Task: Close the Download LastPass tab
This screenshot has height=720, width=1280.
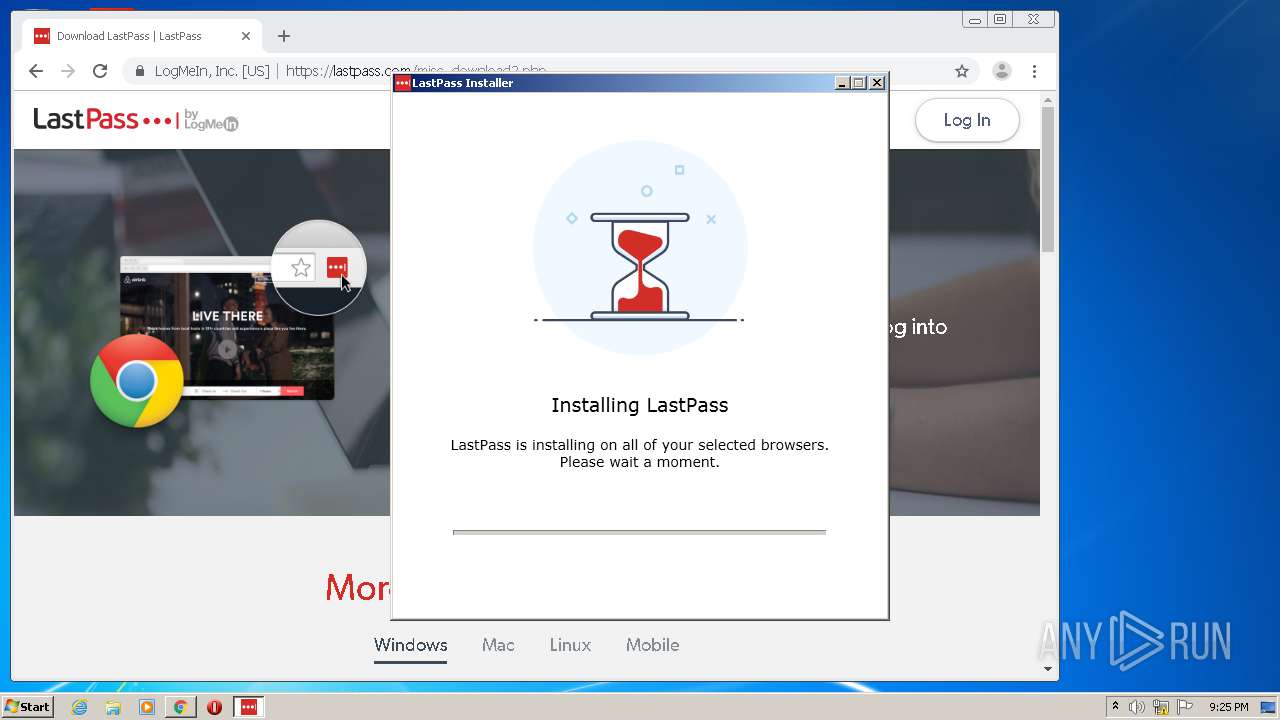Action: pyautogui.click(x=246, y=36)
